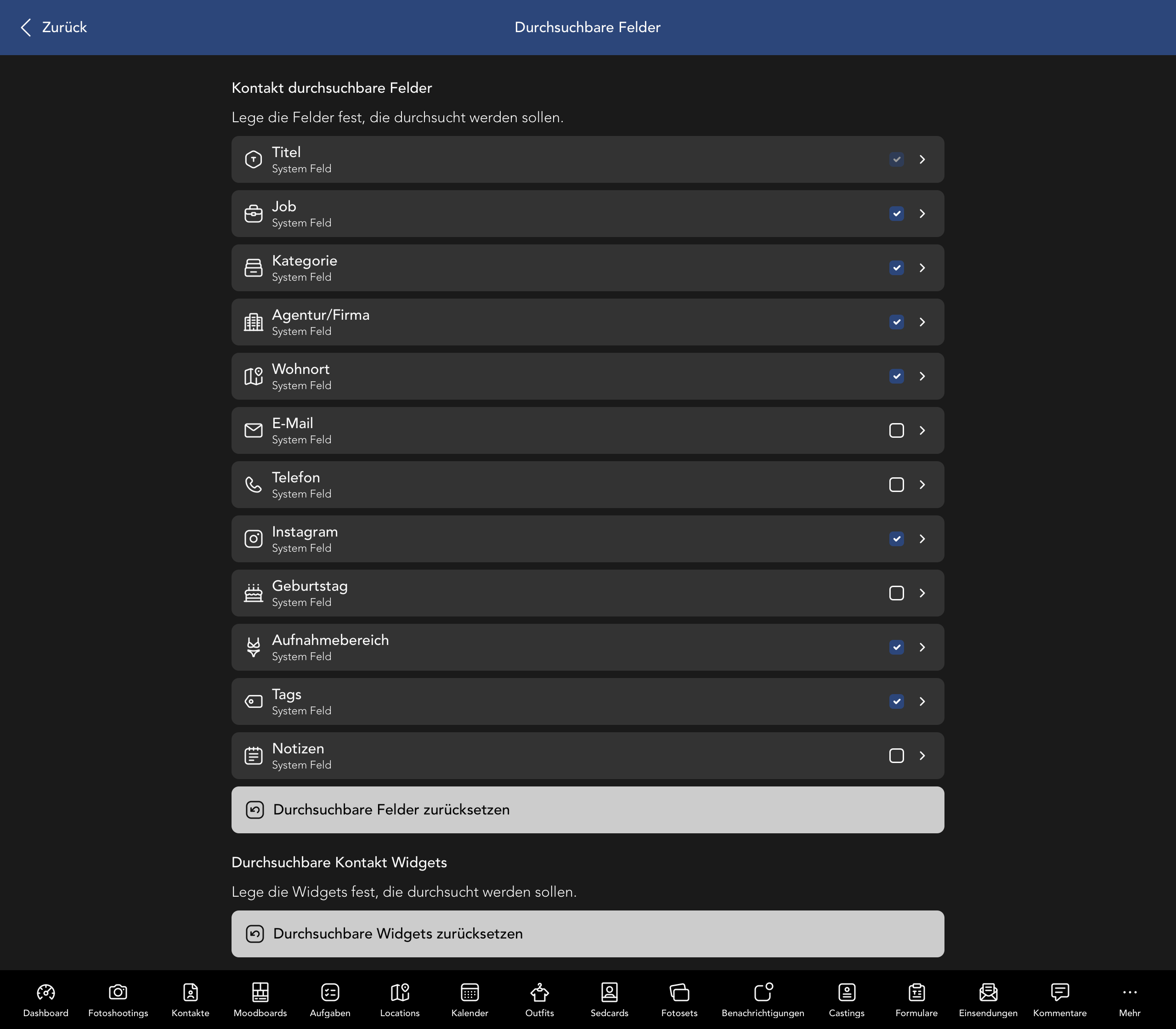Open Kontakte via the contact card icon
The height and width of the screenshot is (1029, 1176).
tap(191, 992)
